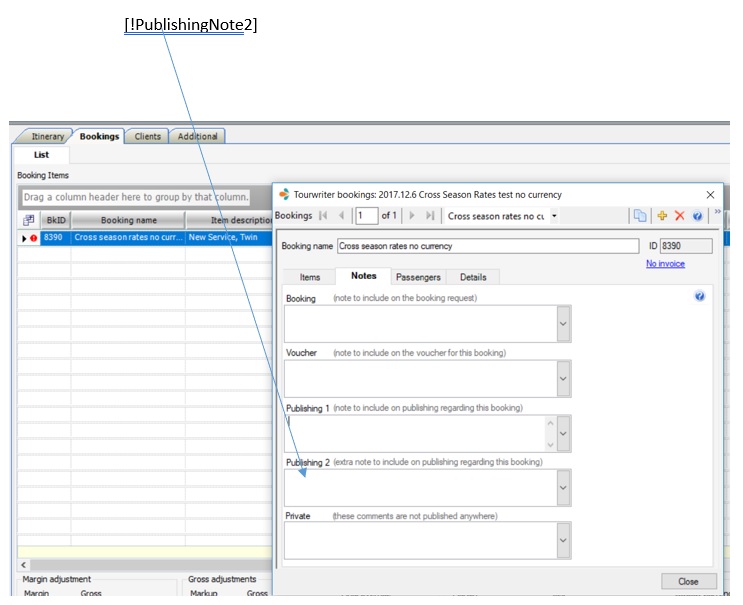The width and height of the screenshot is (743, 605).
Task: Click into the Booking name field
Action: coord(487,246)
